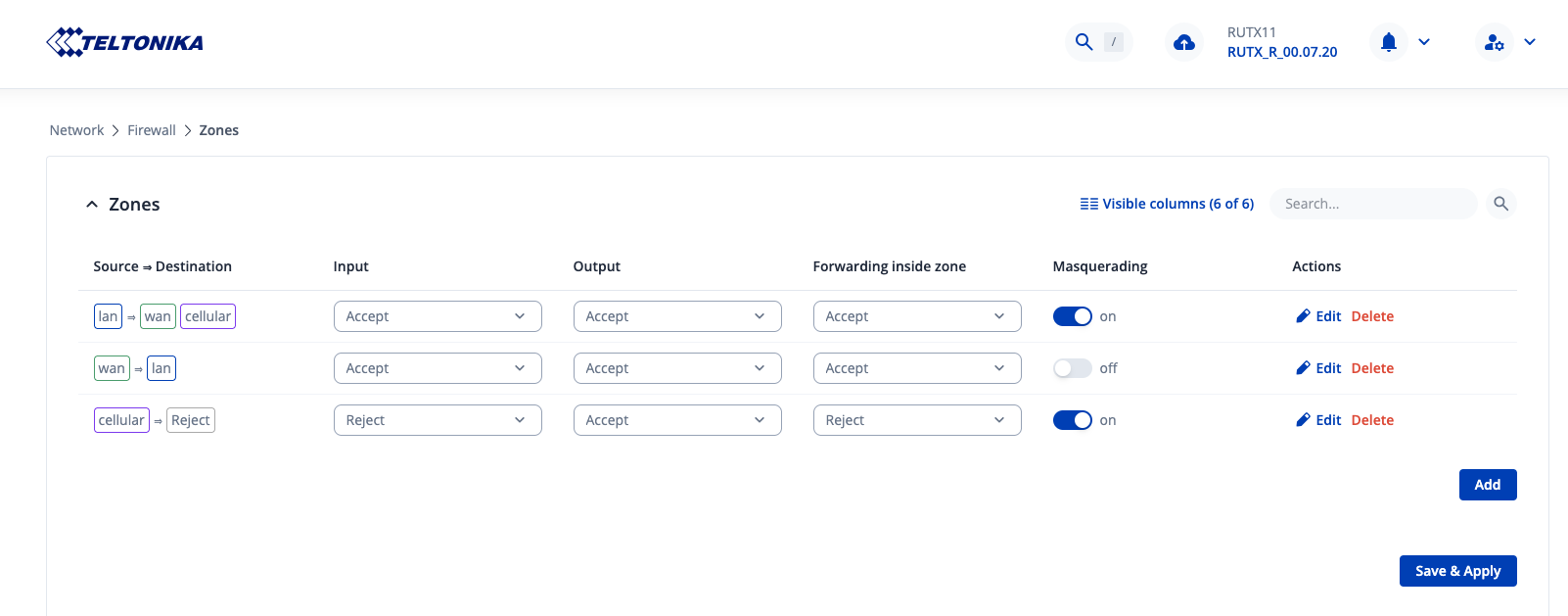This screenshot has width=1568, height=616.
Task: Go to Network in breadcrumb
Action: click(76, 130)
